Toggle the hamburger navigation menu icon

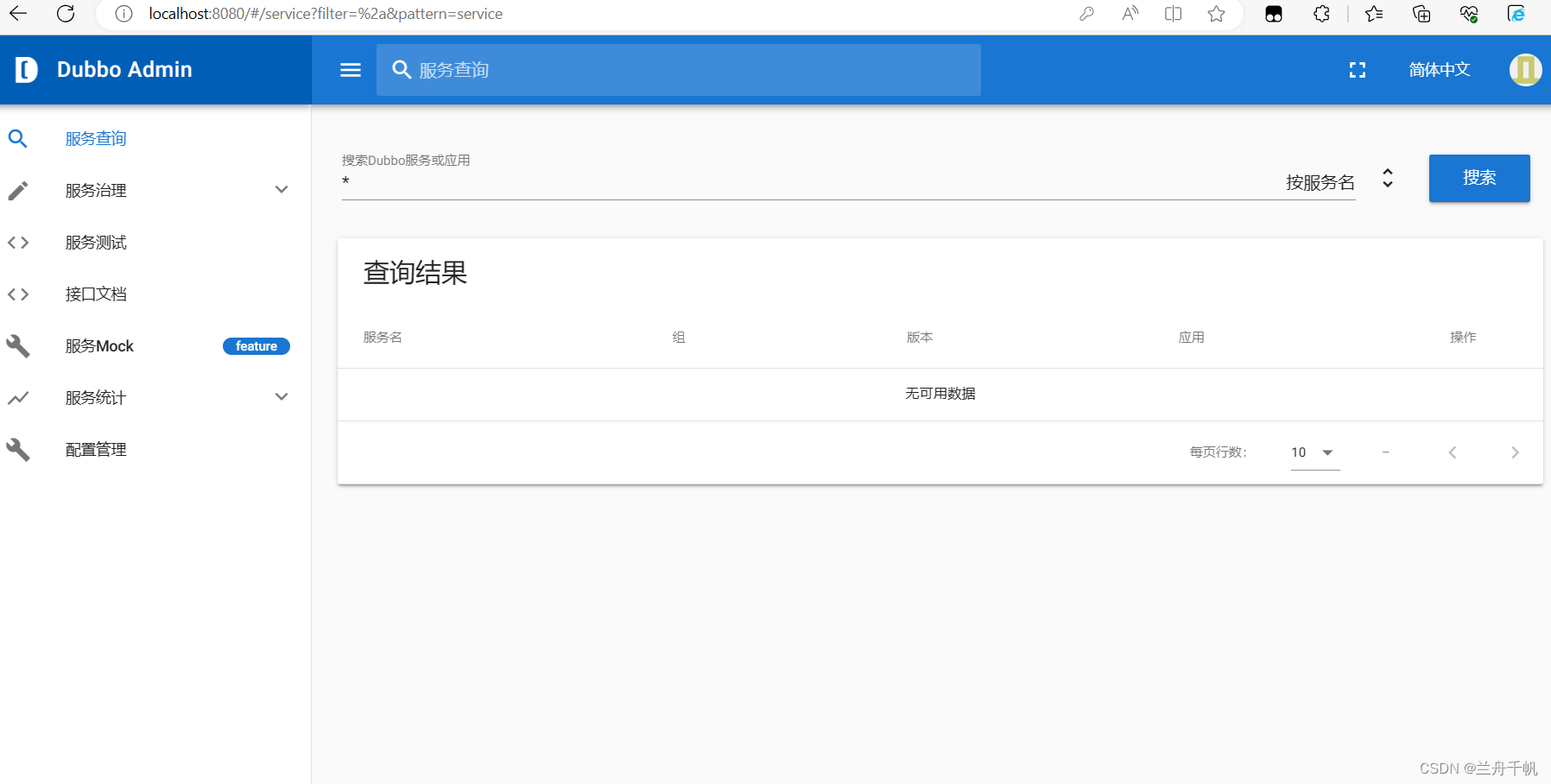click(351, 70)
